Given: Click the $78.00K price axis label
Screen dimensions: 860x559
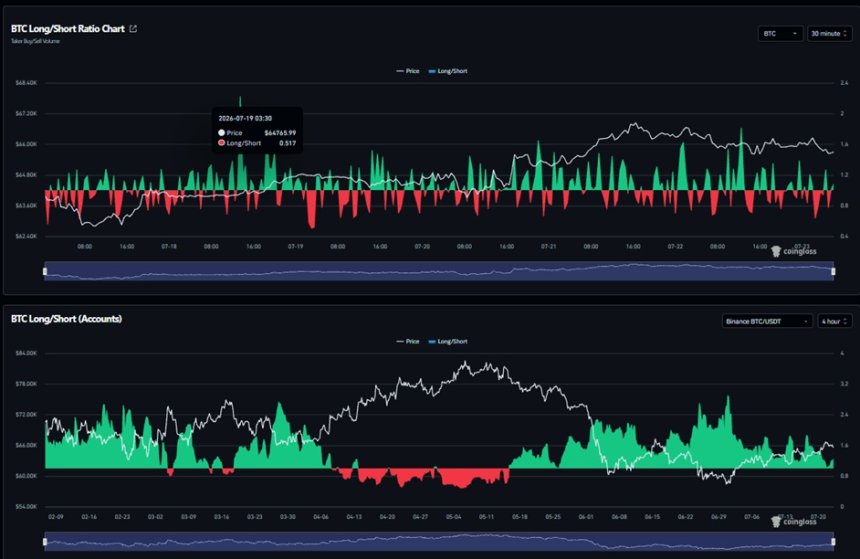Looking at the screenshot, I should coord(26,384).
